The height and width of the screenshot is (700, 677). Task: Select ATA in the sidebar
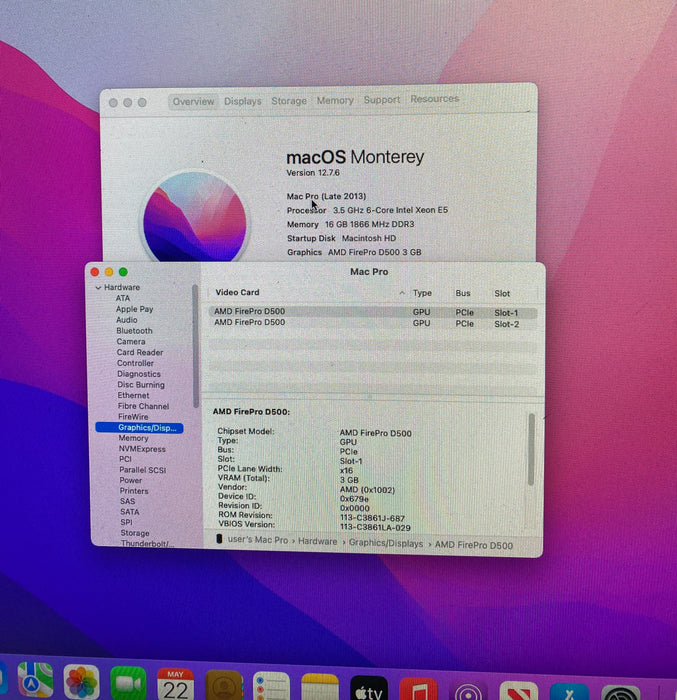click(123, 298)
